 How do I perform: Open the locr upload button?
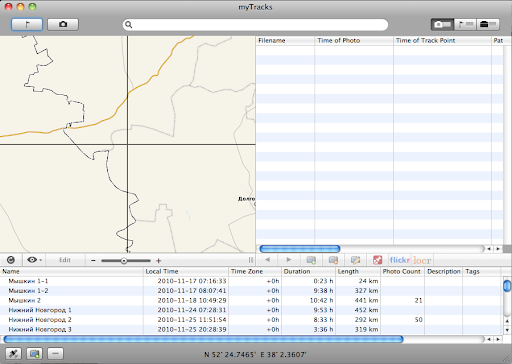click(422, 260)
